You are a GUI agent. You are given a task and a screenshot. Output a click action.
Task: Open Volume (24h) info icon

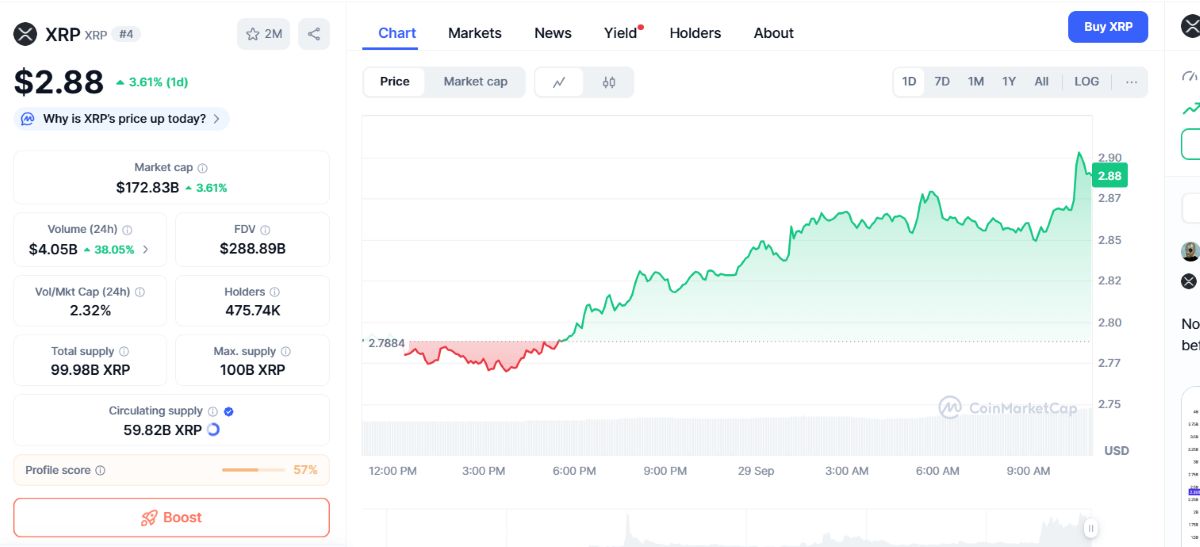127,230
